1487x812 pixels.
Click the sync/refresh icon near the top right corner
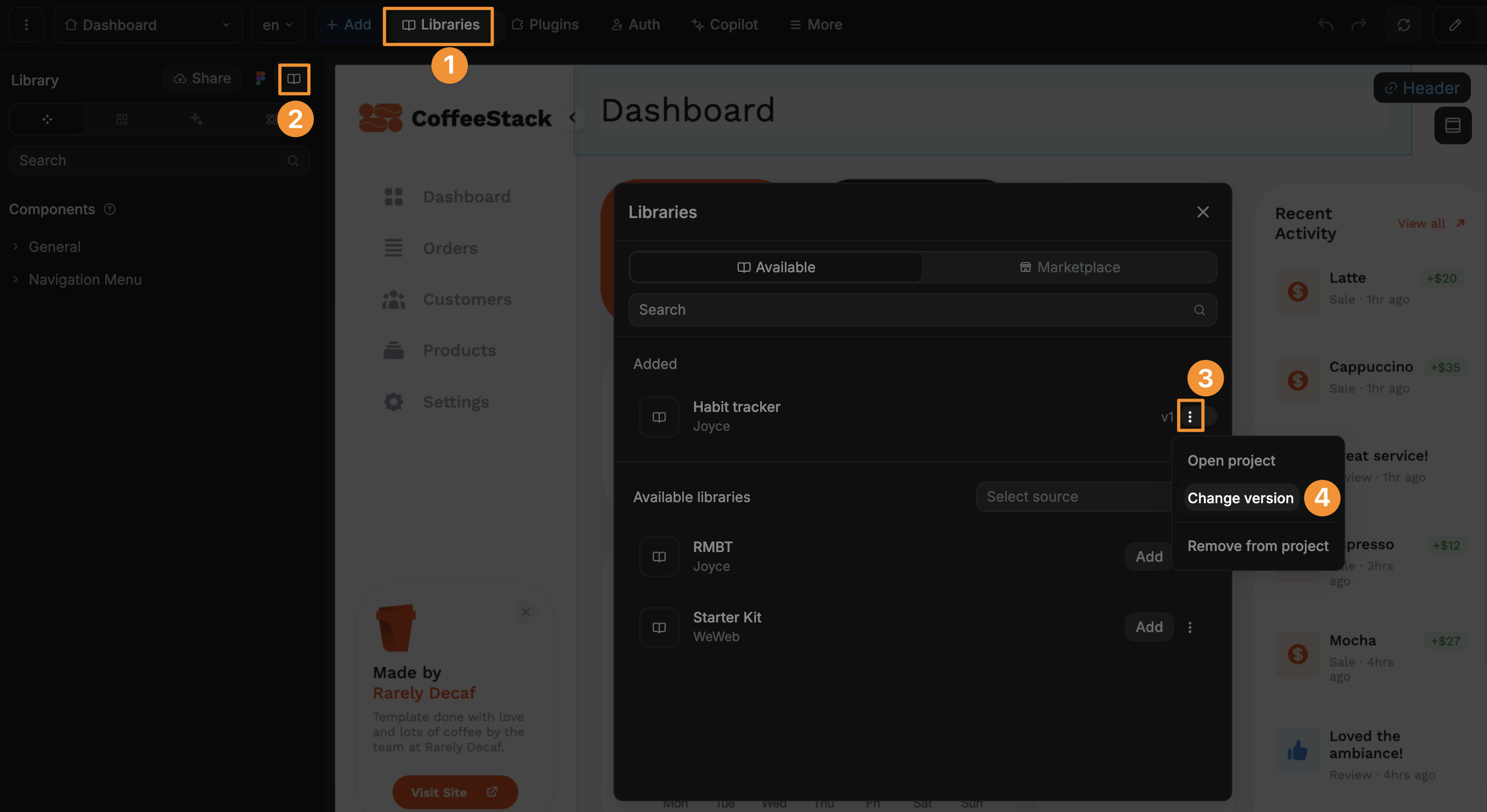click(1404, 24)
